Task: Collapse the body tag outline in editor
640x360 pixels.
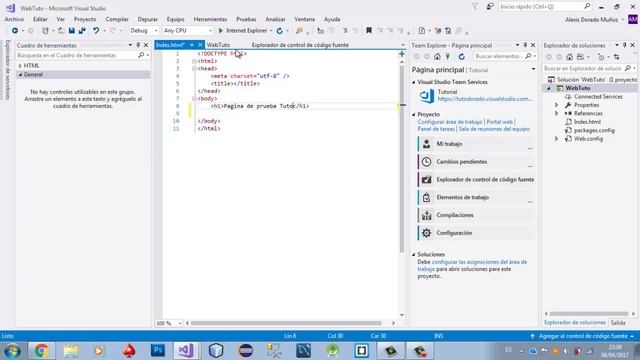Action: point(194,98)
